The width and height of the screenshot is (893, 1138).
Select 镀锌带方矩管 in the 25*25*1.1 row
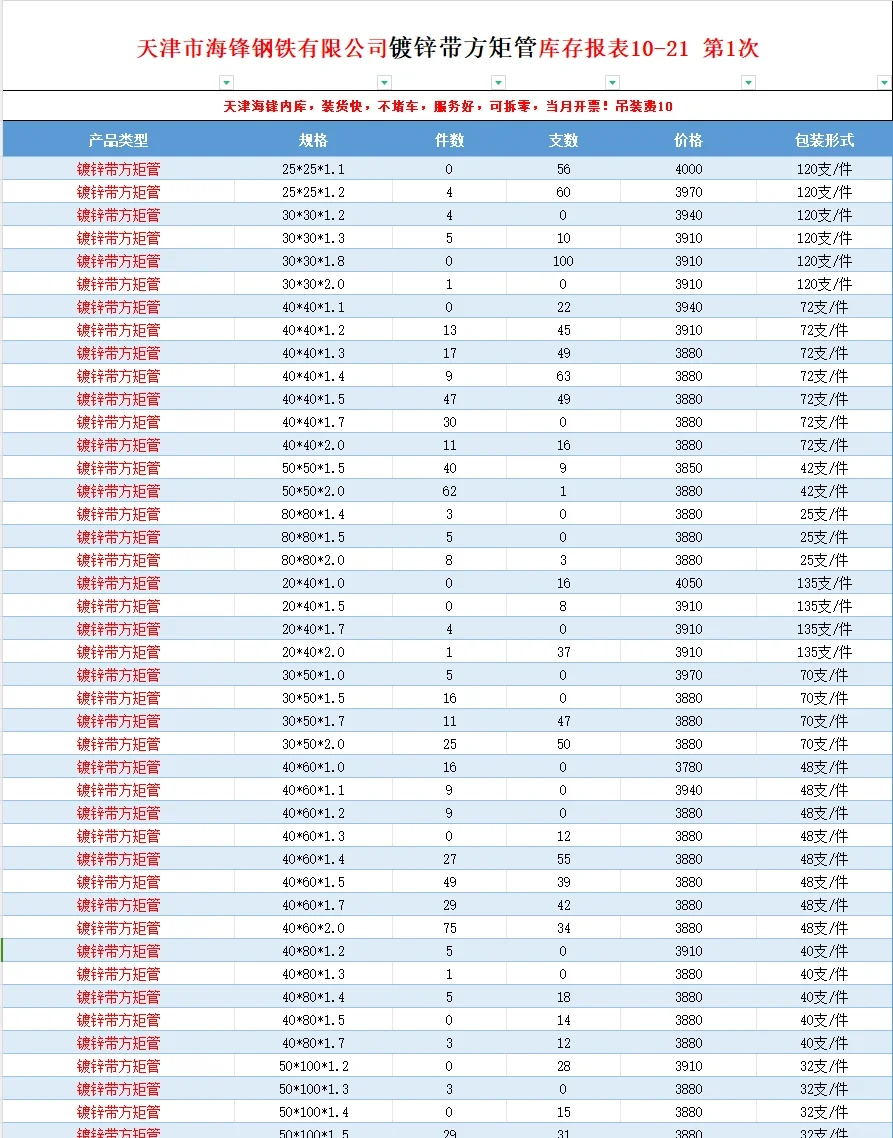click(118, 169)
